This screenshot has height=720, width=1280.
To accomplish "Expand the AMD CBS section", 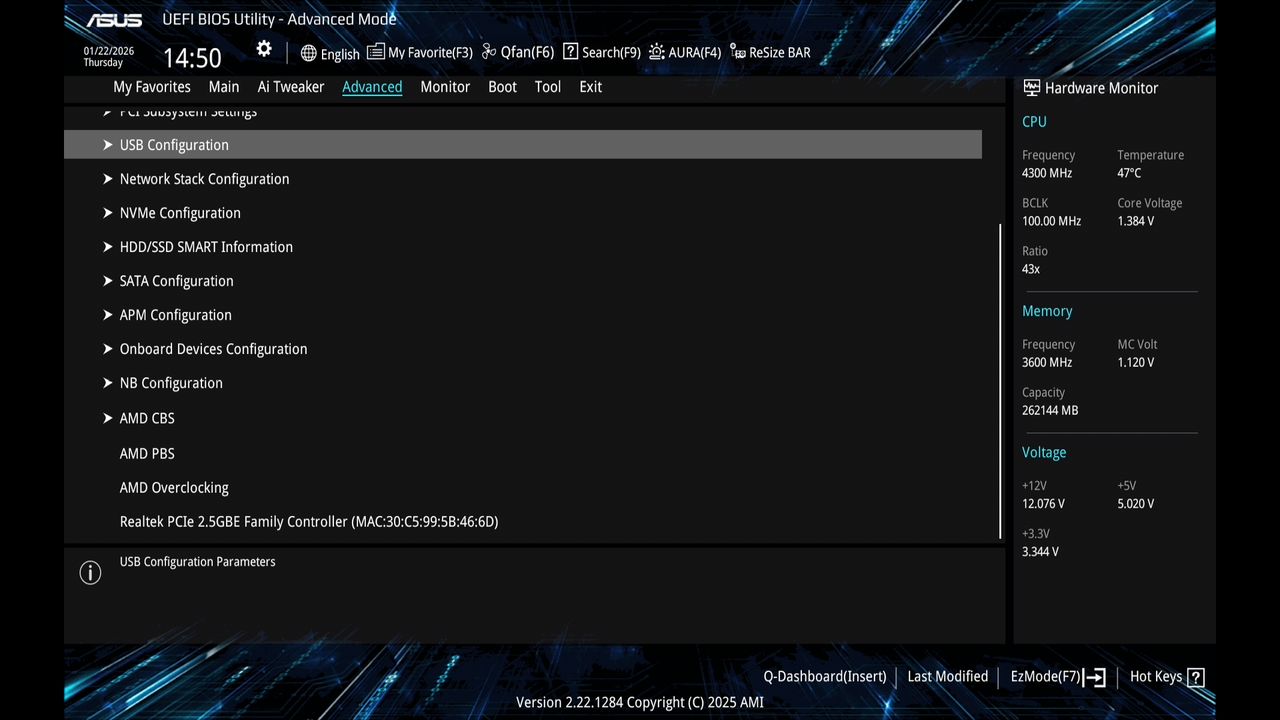I will [x=147, y=418].
